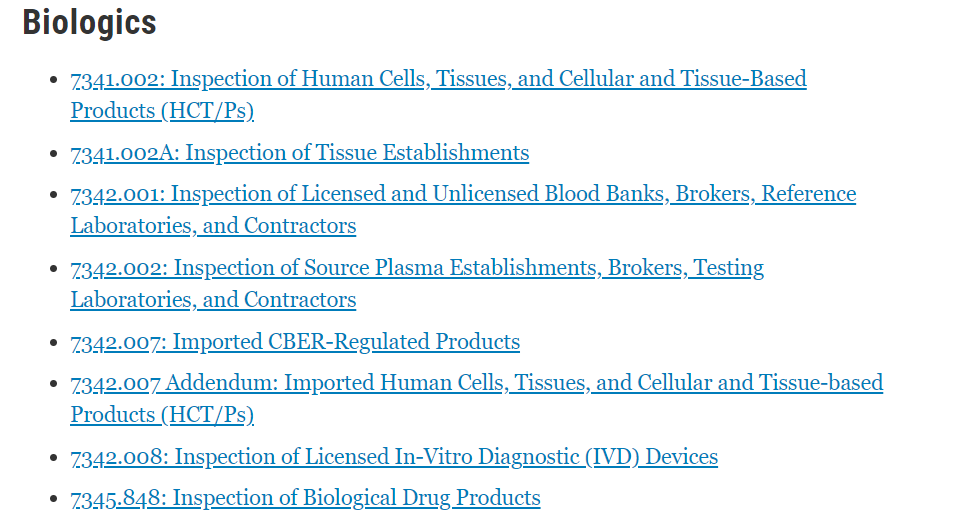Click the bullet beside 7345.848

point(53,499)
